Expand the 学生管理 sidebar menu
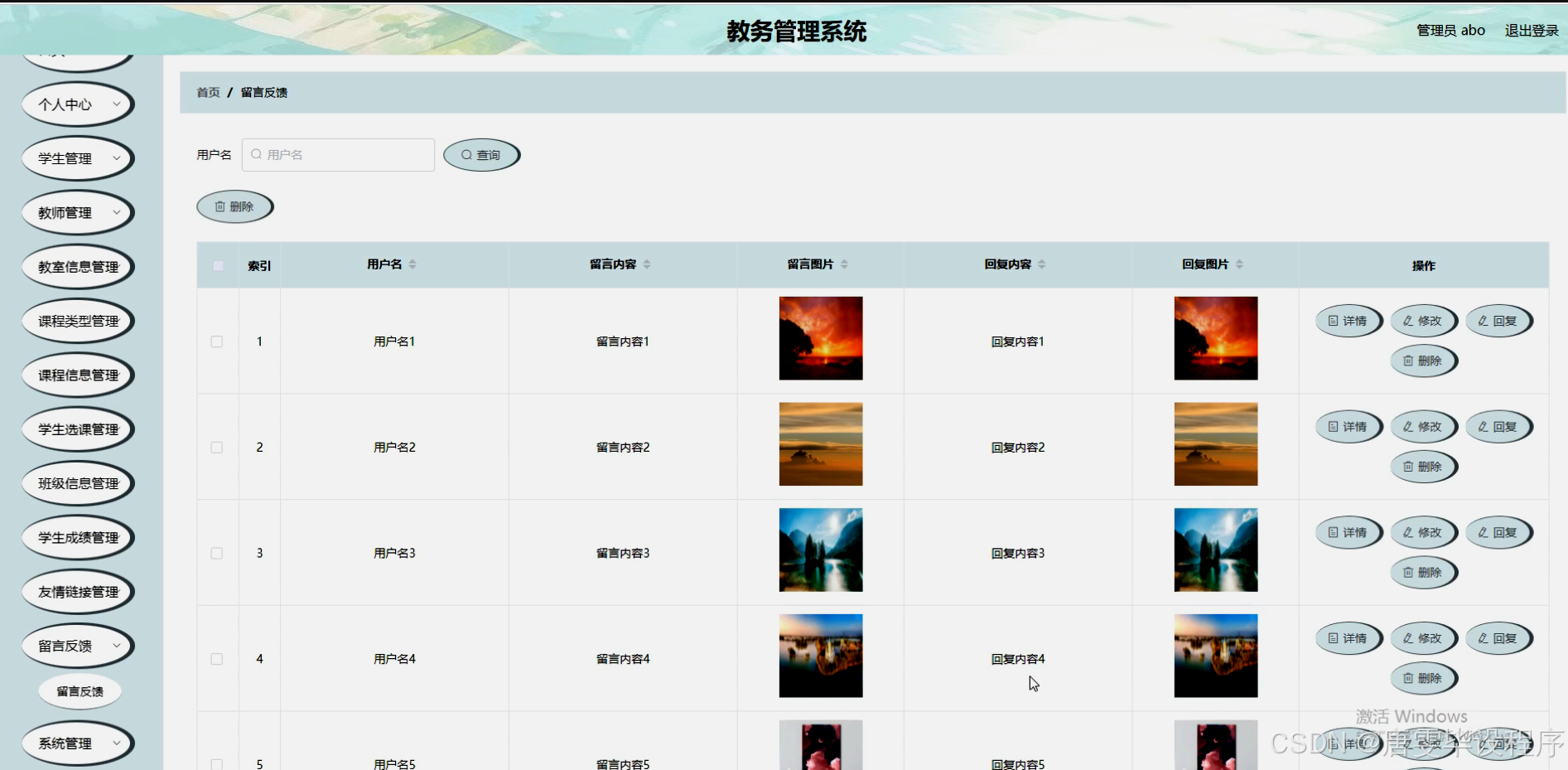 [x=77, y=158]
